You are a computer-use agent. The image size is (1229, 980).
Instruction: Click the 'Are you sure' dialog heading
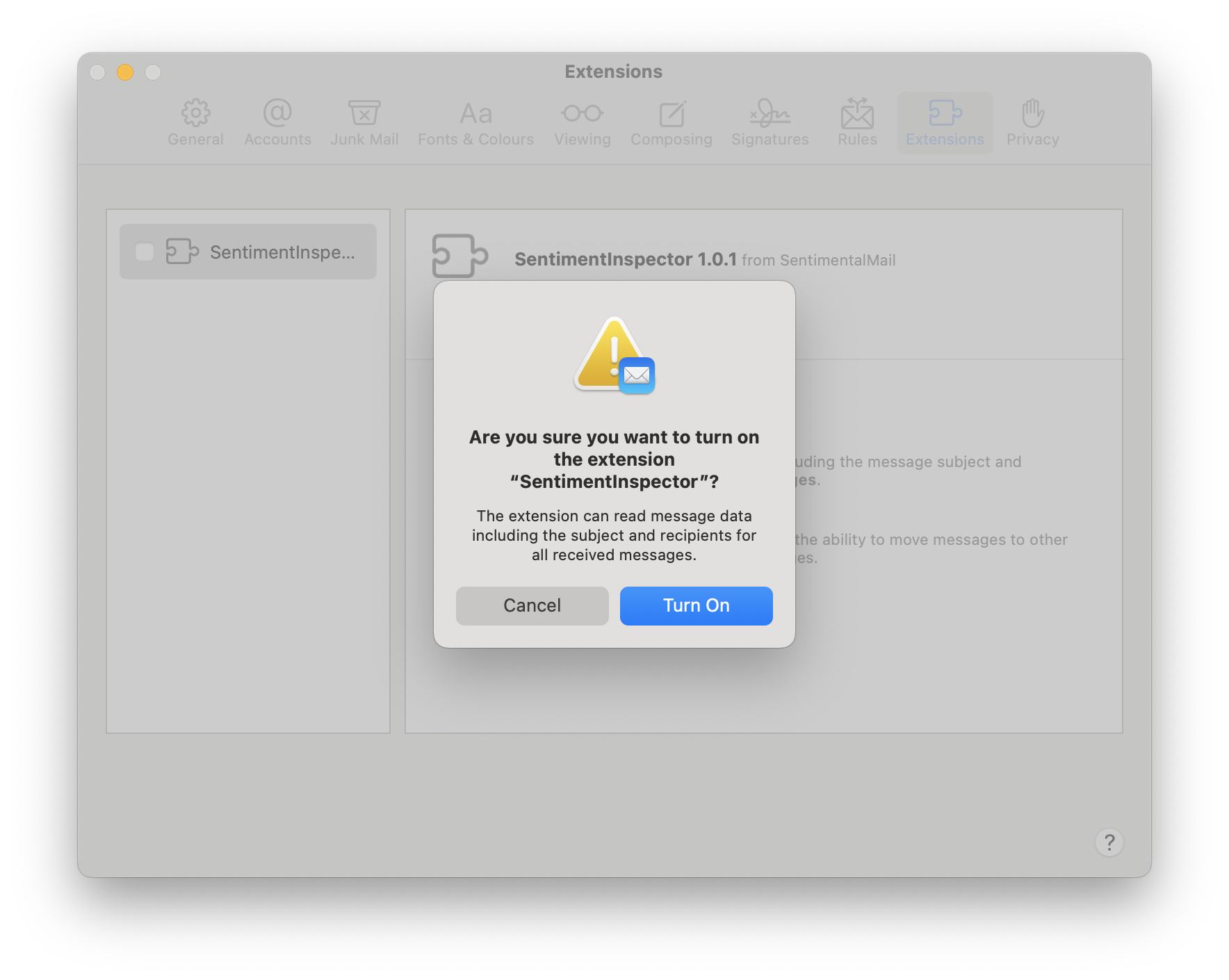[614, 459]
